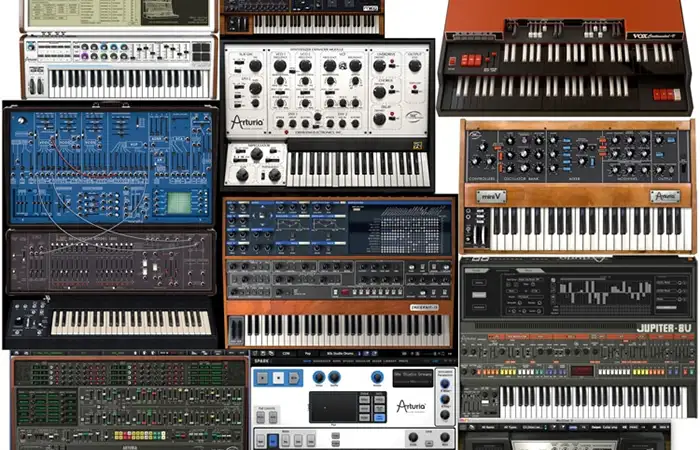
Task: Click the red tabs beside the Vox lower keyboard
Action: (x=667, y=94)
